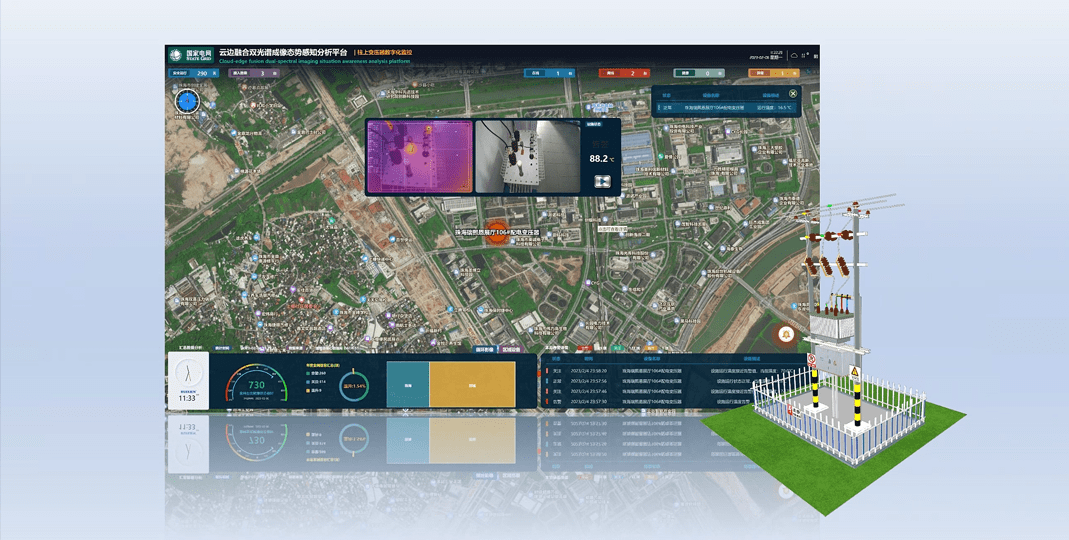Click the 290 device count indicator

pyautogui.click(x=193, y=73)
